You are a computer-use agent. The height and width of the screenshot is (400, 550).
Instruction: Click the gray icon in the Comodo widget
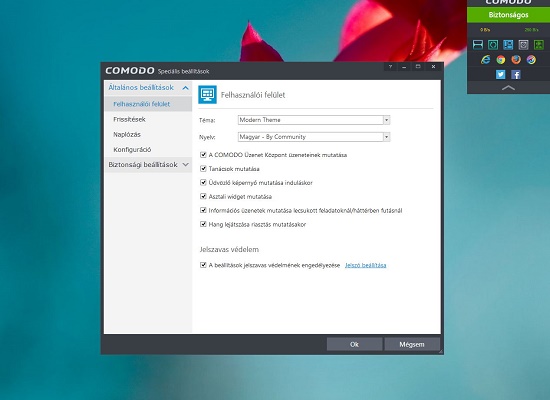[x=523, y=45]
